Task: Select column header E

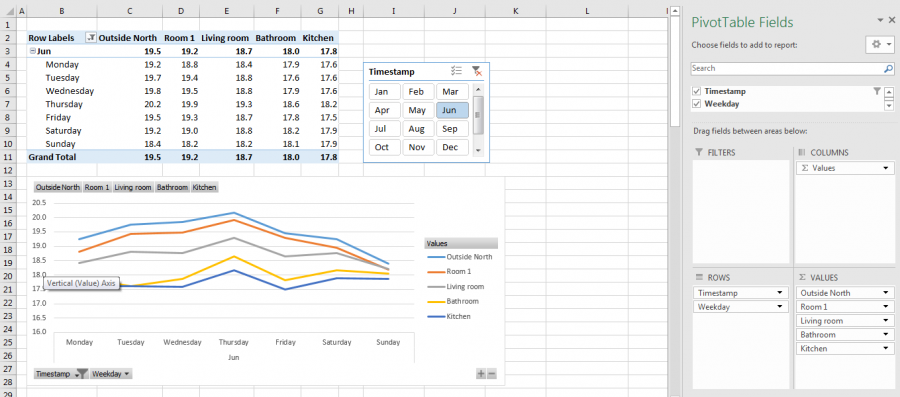Action: coord(227,11)
